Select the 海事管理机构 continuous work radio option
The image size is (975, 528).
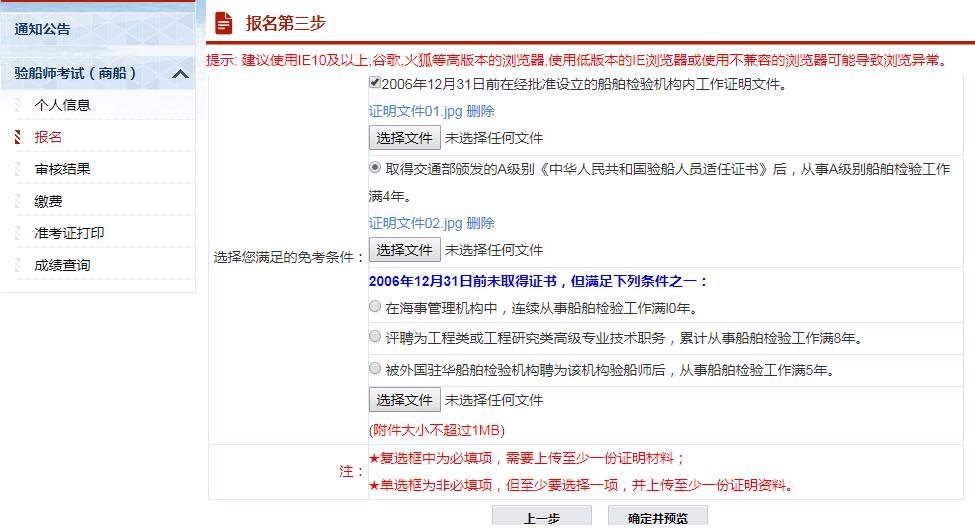pos(375,306)
